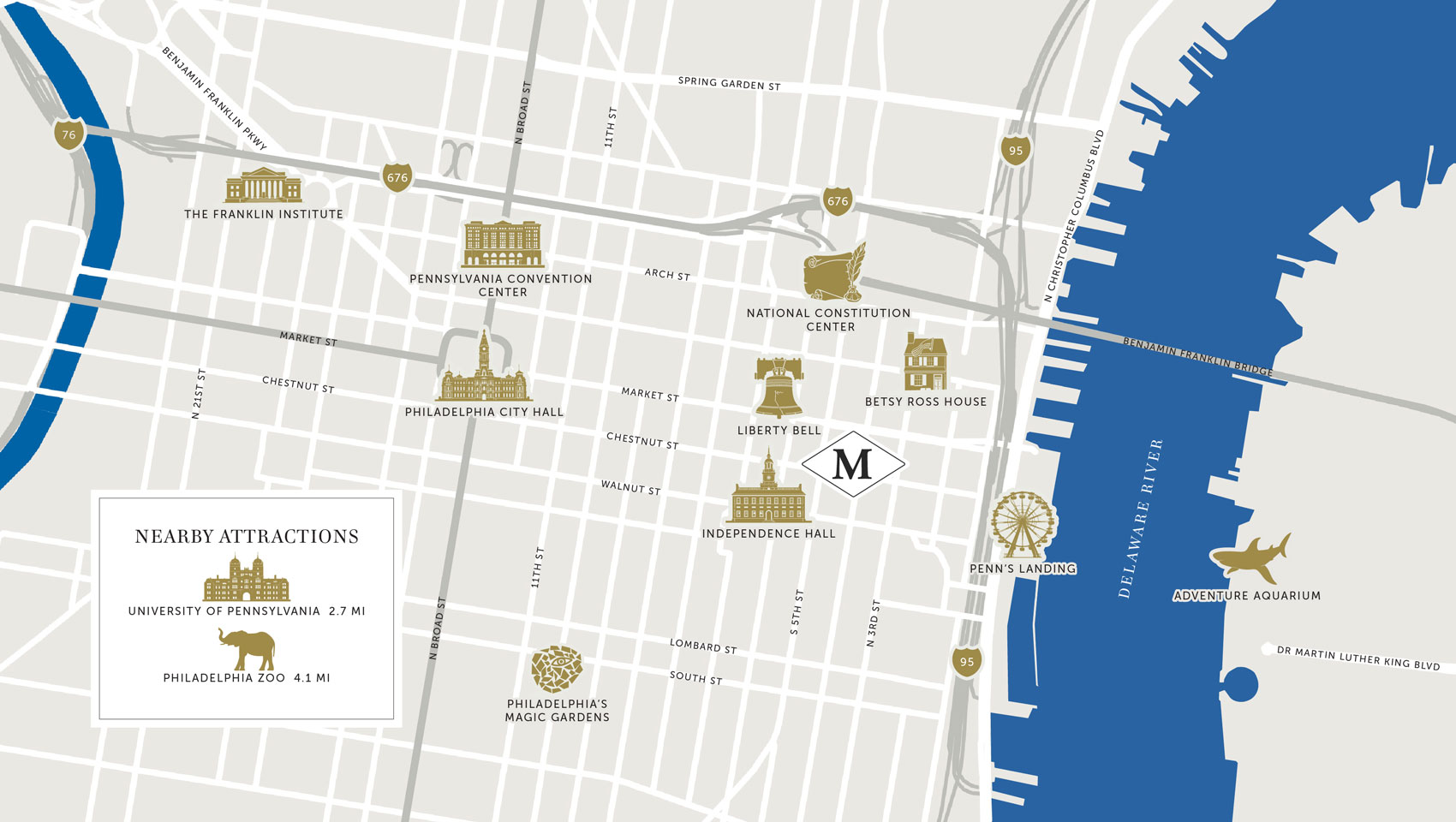
Task: Click the Philadelphia Zoo elephant icon
Action: (x=247, y=649)
